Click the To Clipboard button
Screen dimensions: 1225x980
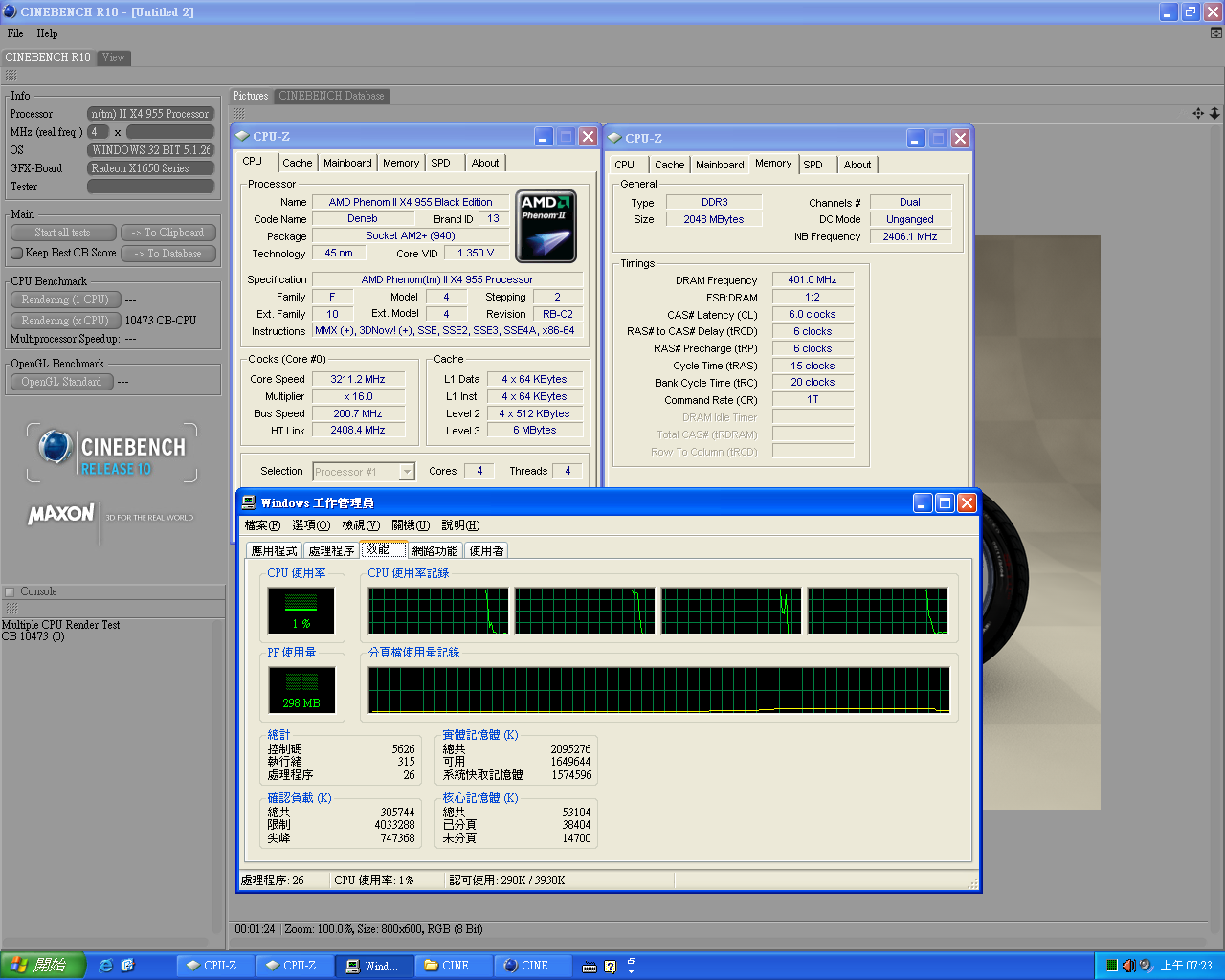tap(168, 233)
